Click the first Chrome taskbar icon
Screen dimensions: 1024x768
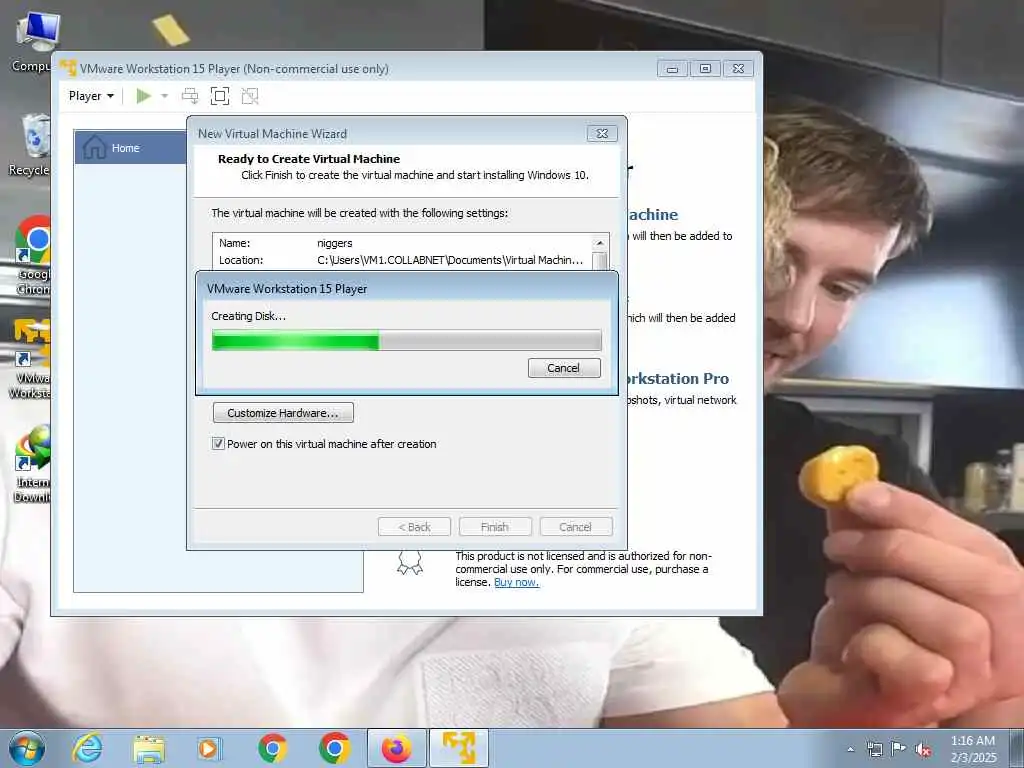coord(272,748)
